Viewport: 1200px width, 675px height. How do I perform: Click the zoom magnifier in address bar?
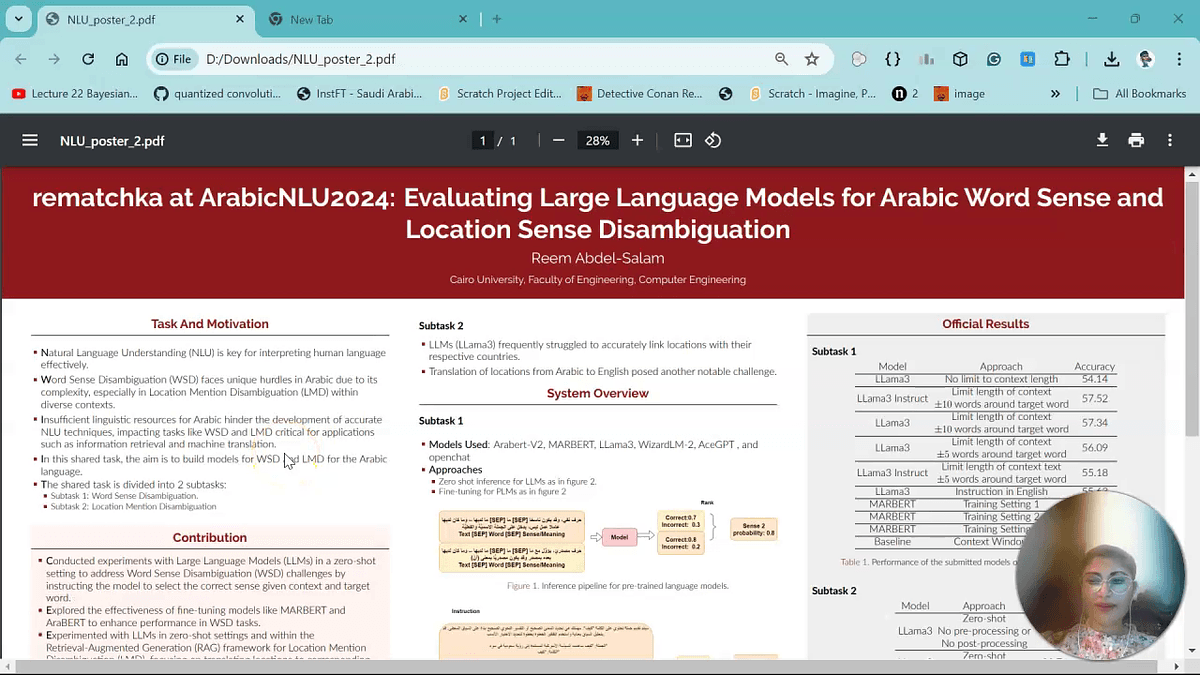(x=782, y=59)
